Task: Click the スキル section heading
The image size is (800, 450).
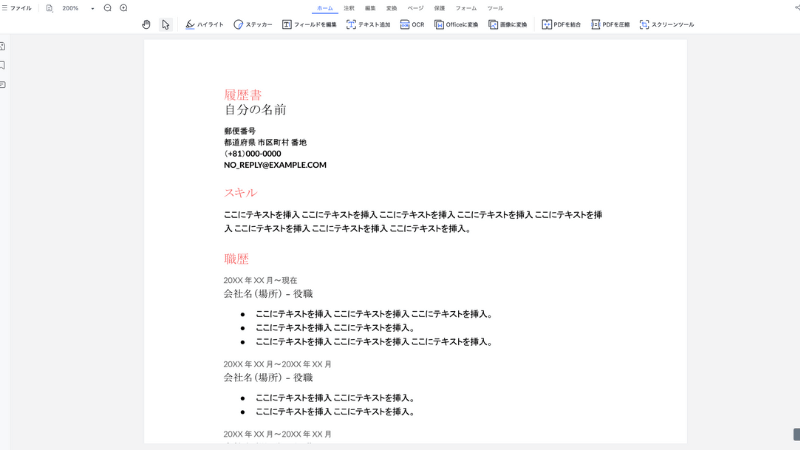Action: pos(240,193)
